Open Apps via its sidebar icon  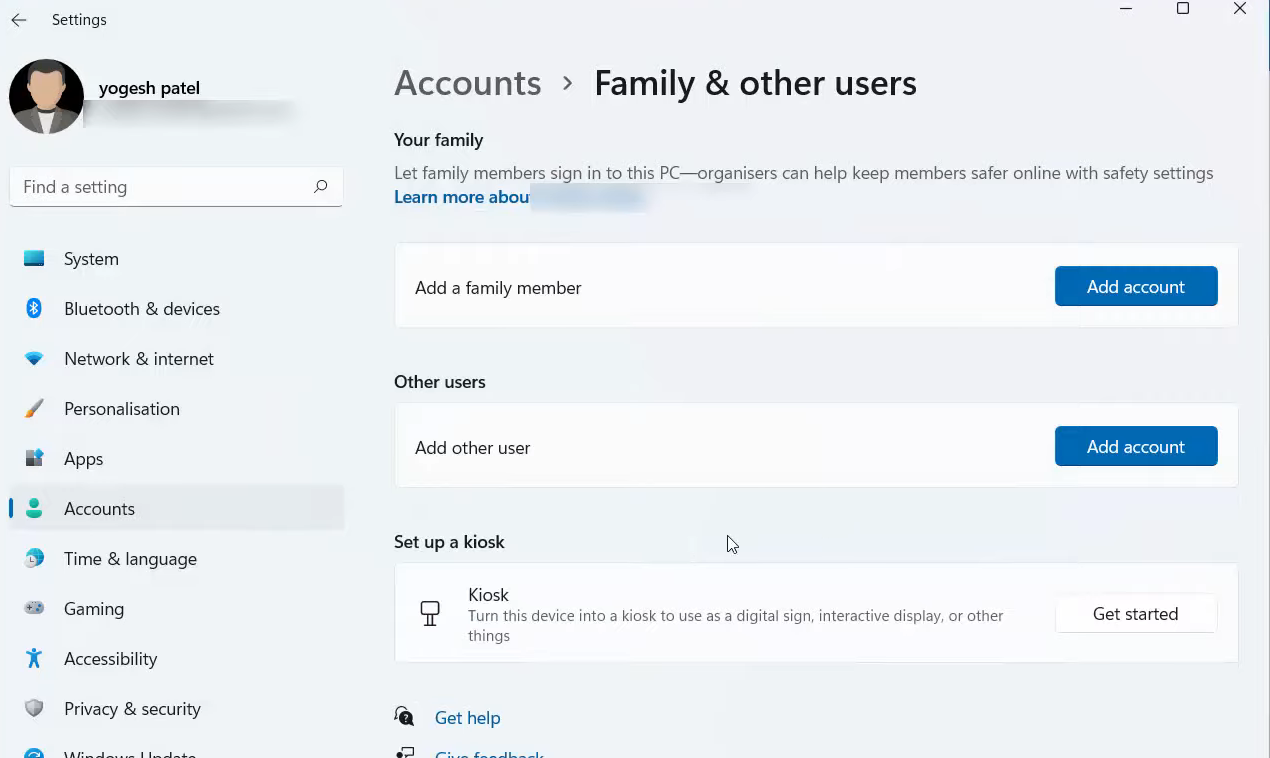pyautogui.click(x=34, y=459)
